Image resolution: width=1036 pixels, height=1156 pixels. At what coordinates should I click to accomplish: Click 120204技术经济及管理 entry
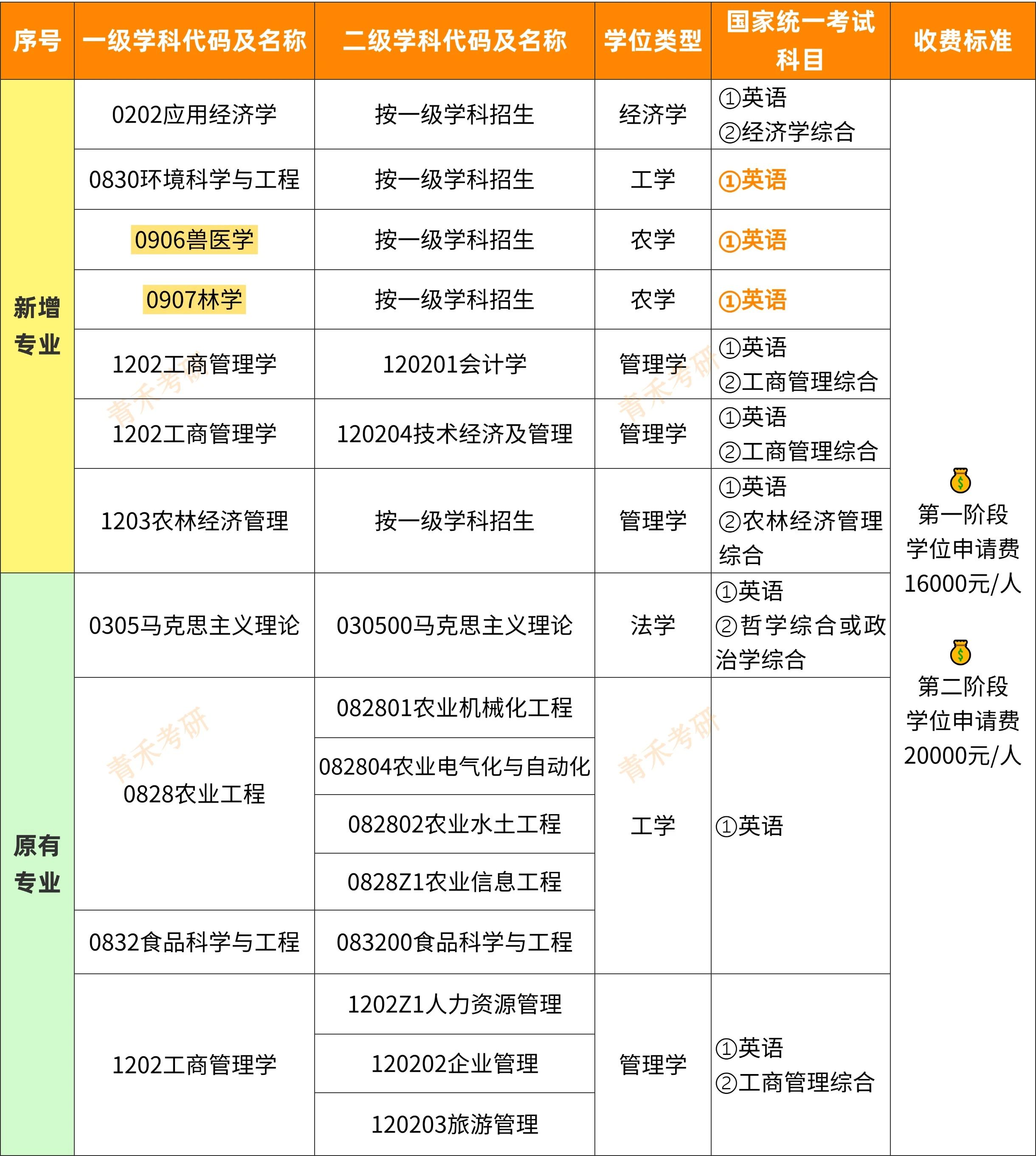(x=454, y=434)
